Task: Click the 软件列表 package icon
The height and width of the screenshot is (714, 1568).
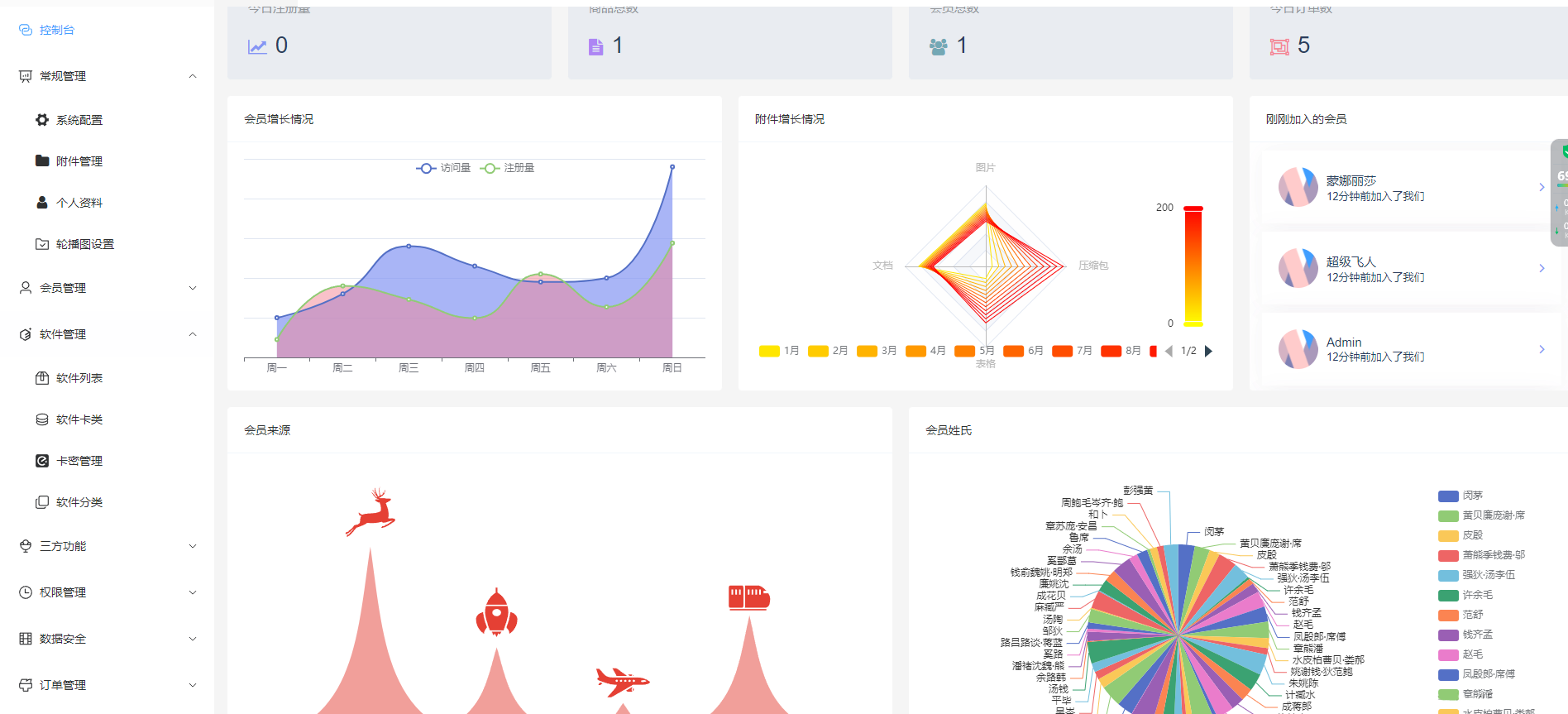Action: point(42,378)
